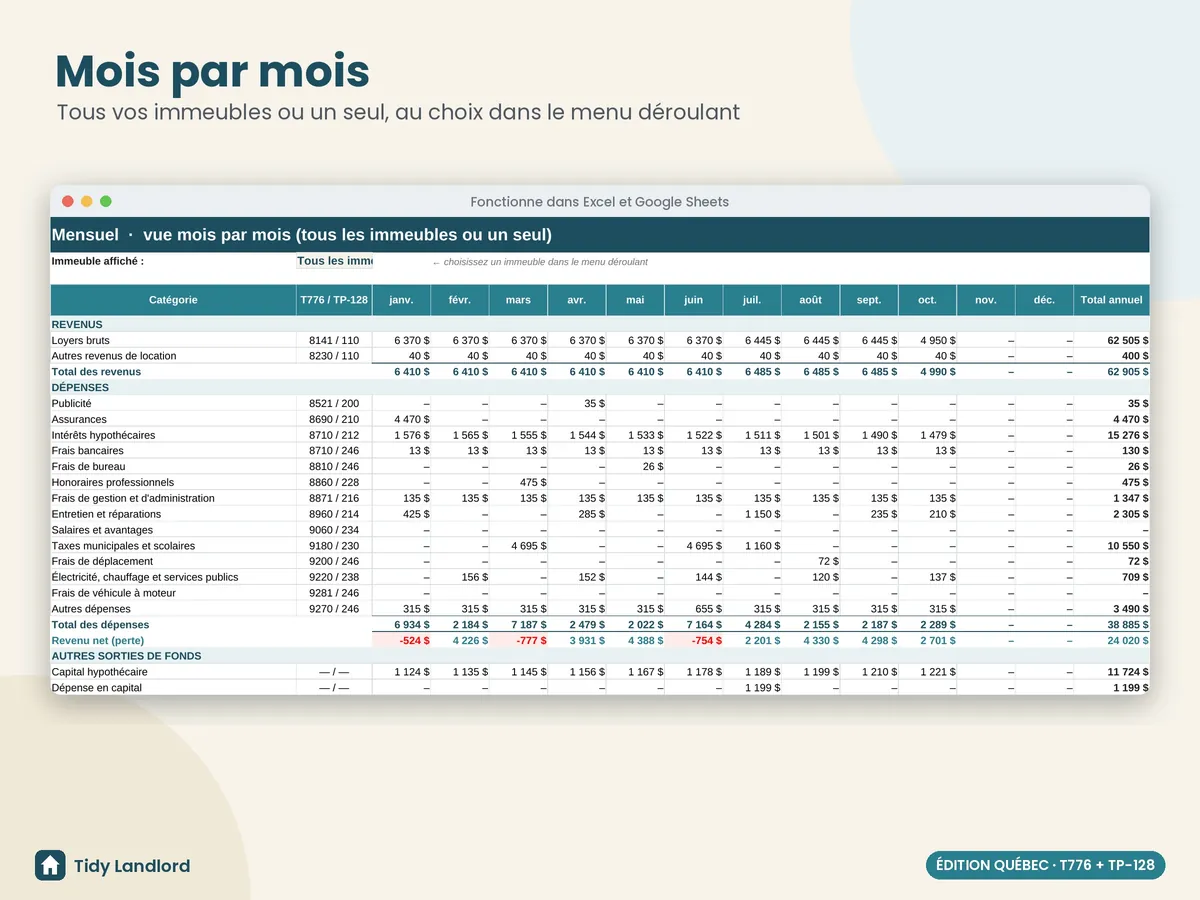The image size is (1200, 900).
Task: Click 'Électricité, chauffage et services publics' label
Action: click(145, 577)
